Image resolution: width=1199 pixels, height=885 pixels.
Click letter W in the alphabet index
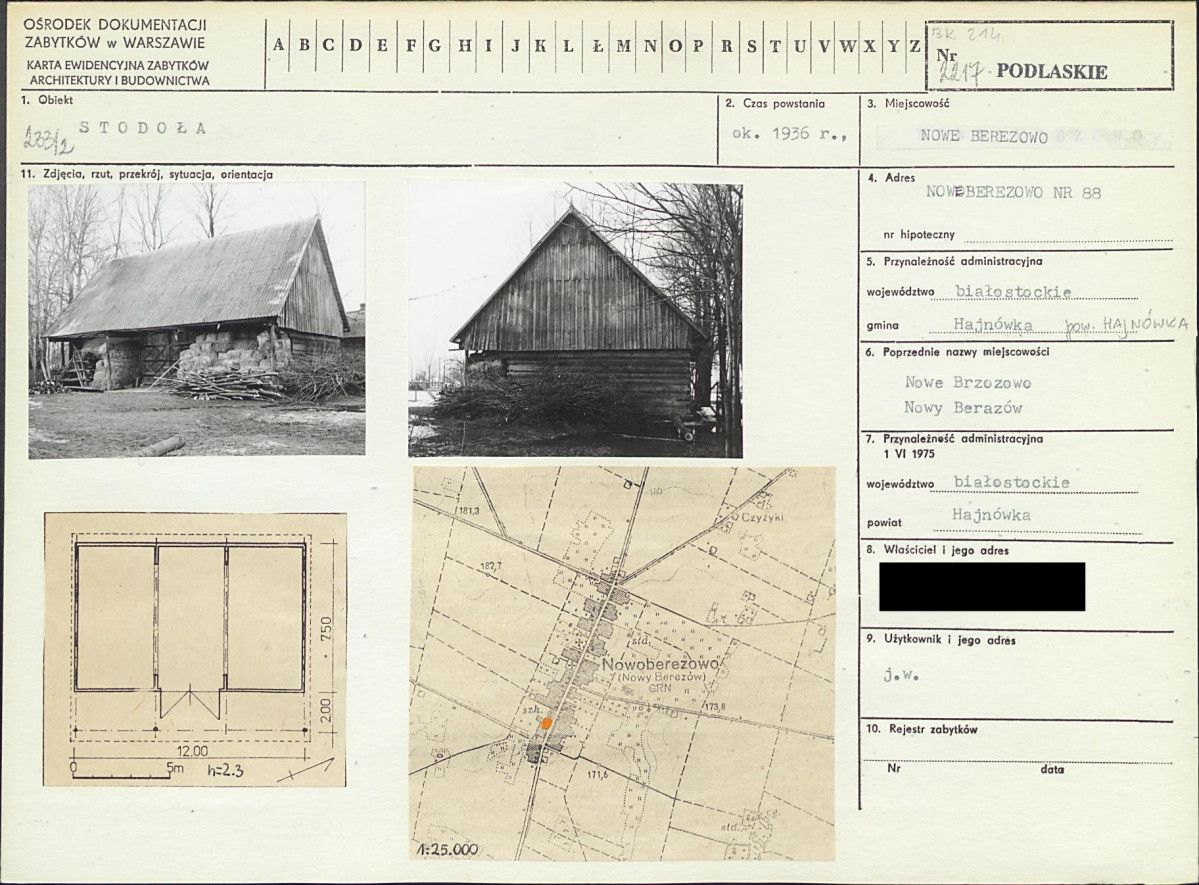coord(847,45)
